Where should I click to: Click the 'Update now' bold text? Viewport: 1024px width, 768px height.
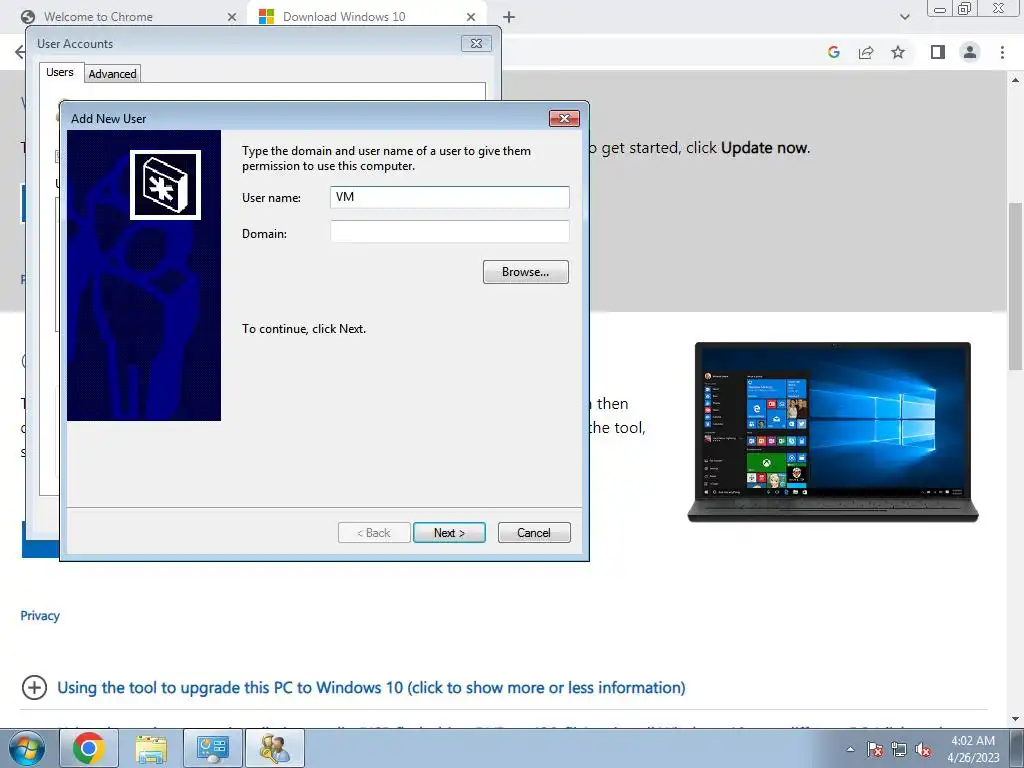(764, 148)
